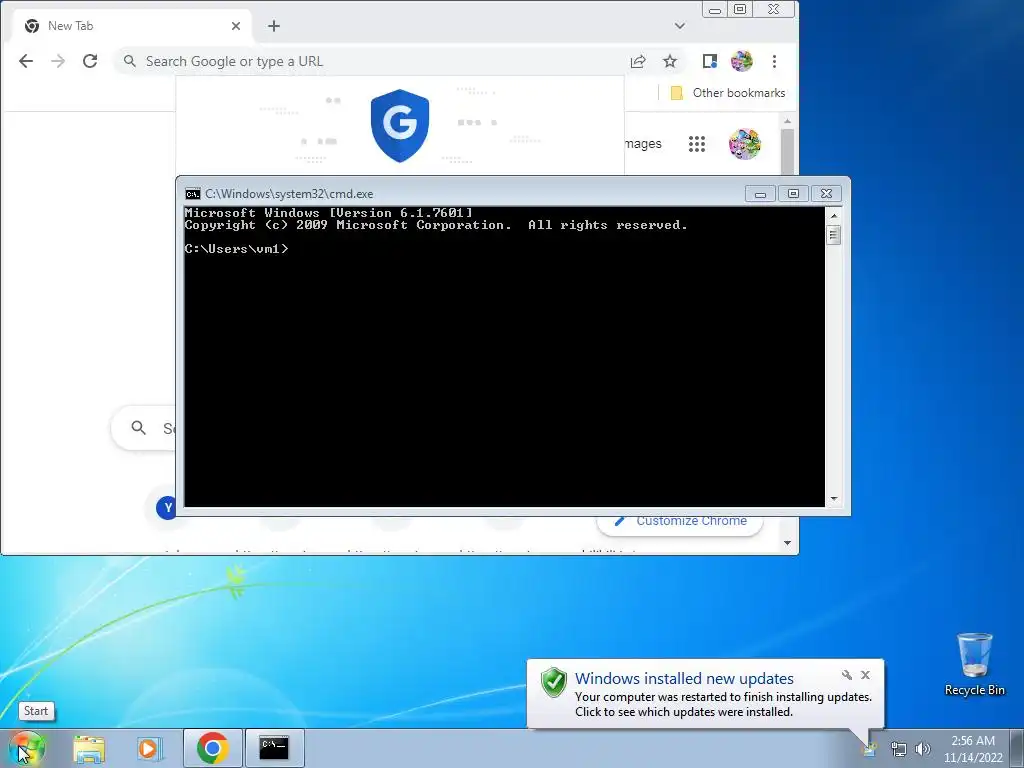Go forward with Chrome's forward arrow

[x=58, y=61]
